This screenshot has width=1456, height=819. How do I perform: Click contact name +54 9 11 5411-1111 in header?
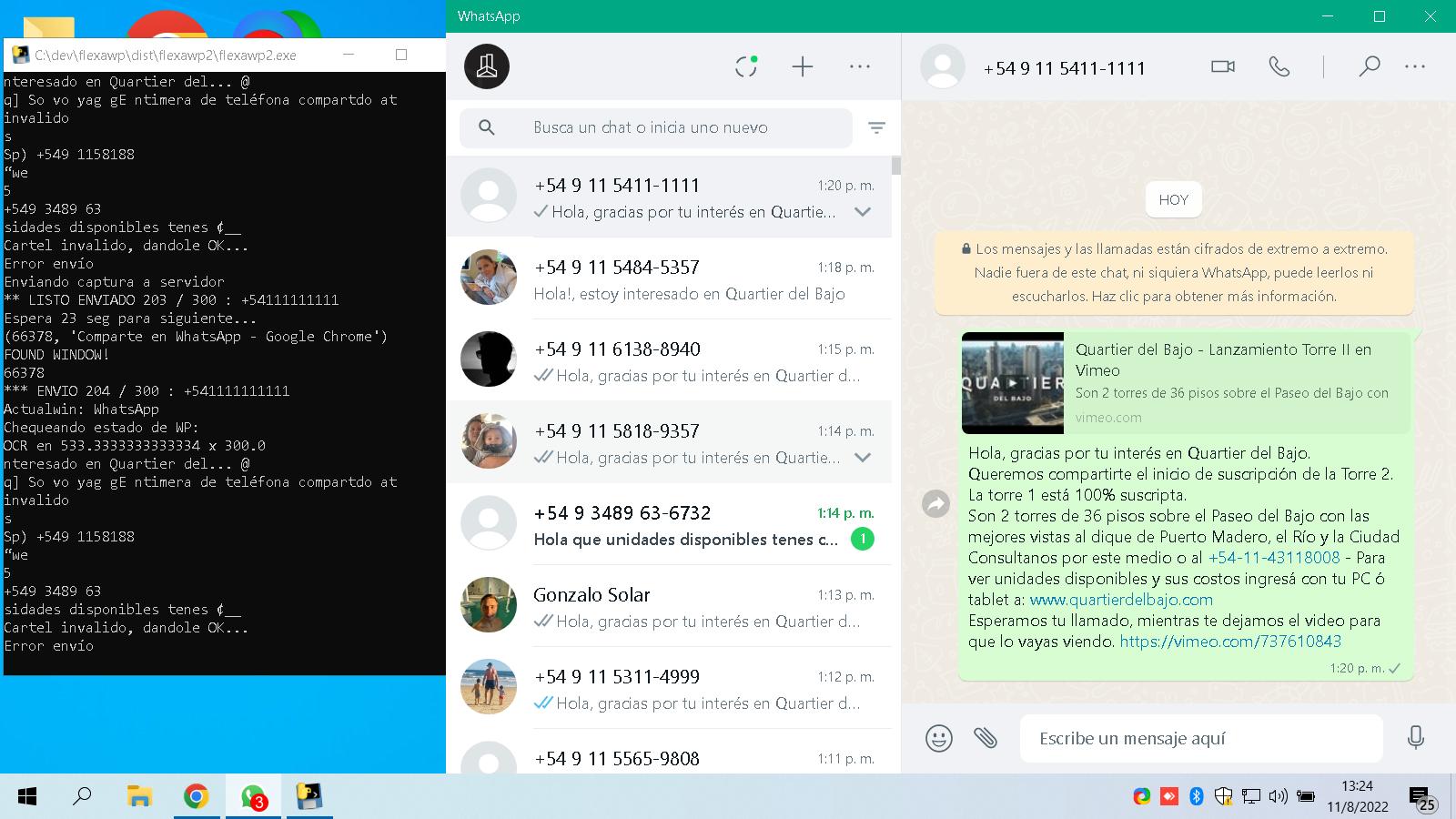(x=1064, y=68)
